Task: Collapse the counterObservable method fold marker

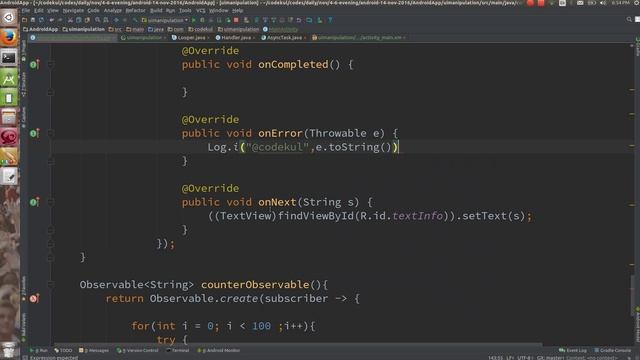Action: (x=51, y=284)
